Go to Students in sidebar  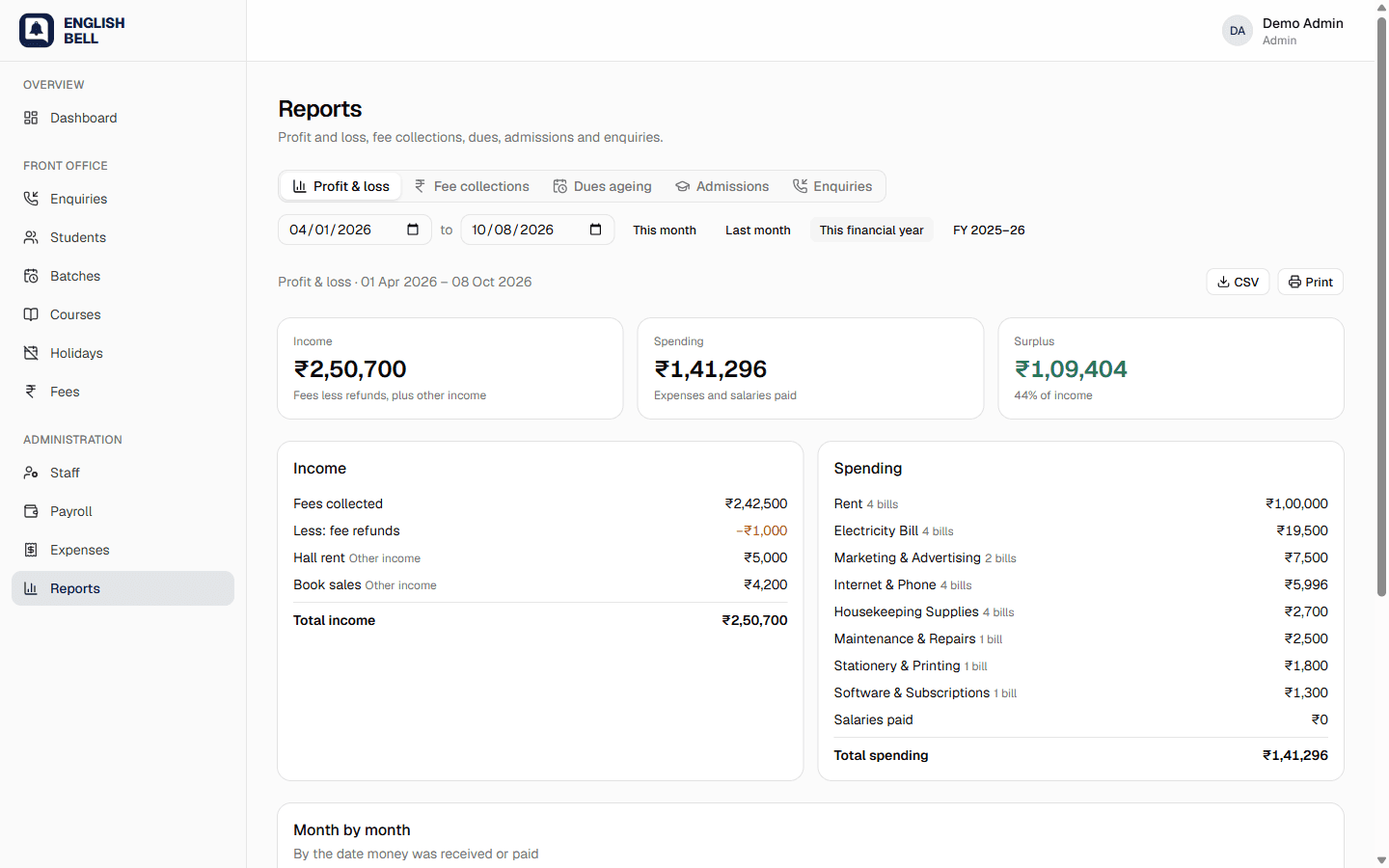click(123, 237)
